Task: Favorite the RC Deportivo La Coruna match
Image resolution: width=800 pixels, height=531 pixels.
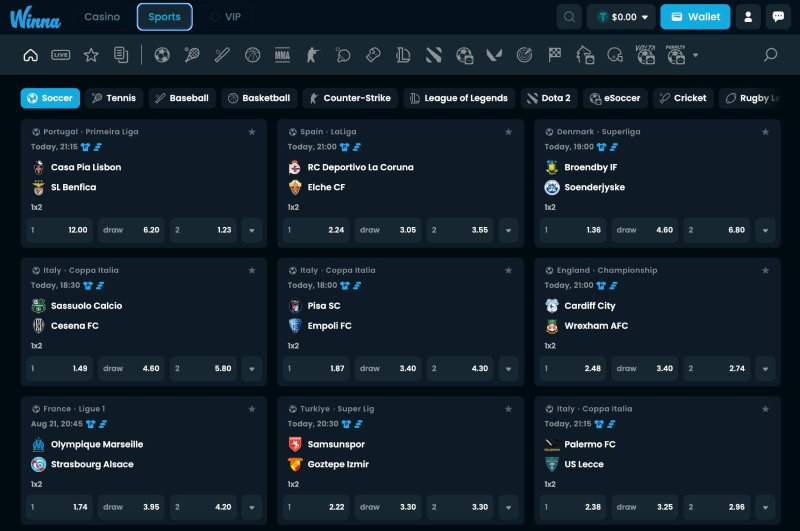Action: 508,132
